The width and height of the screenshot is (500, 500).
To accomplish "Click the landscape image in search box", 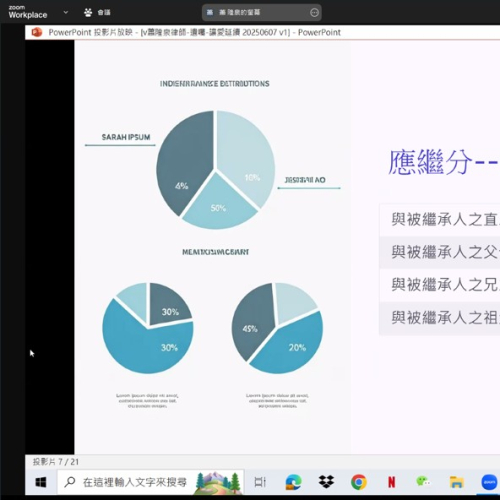I will [218, 482].
